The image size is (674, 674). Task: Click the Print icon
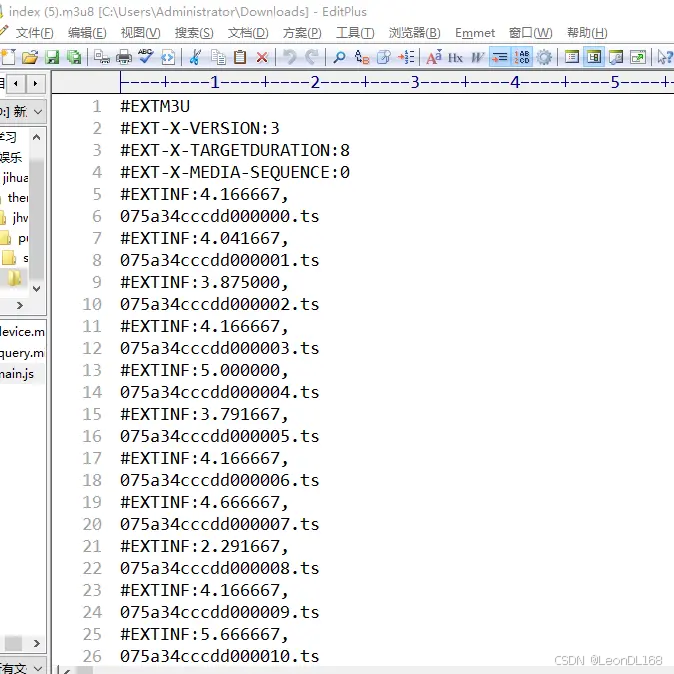(124, 57)
